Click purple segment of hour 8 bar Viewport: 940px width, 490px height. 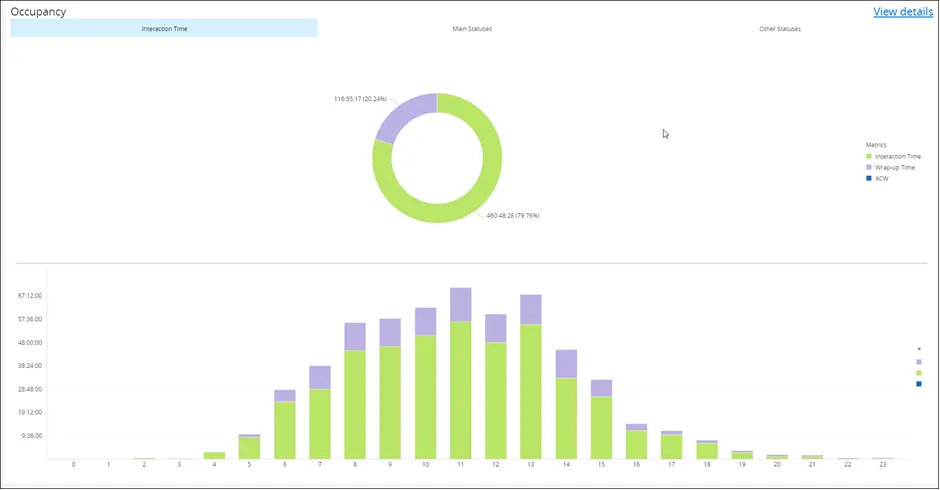[x=355, y=336]
